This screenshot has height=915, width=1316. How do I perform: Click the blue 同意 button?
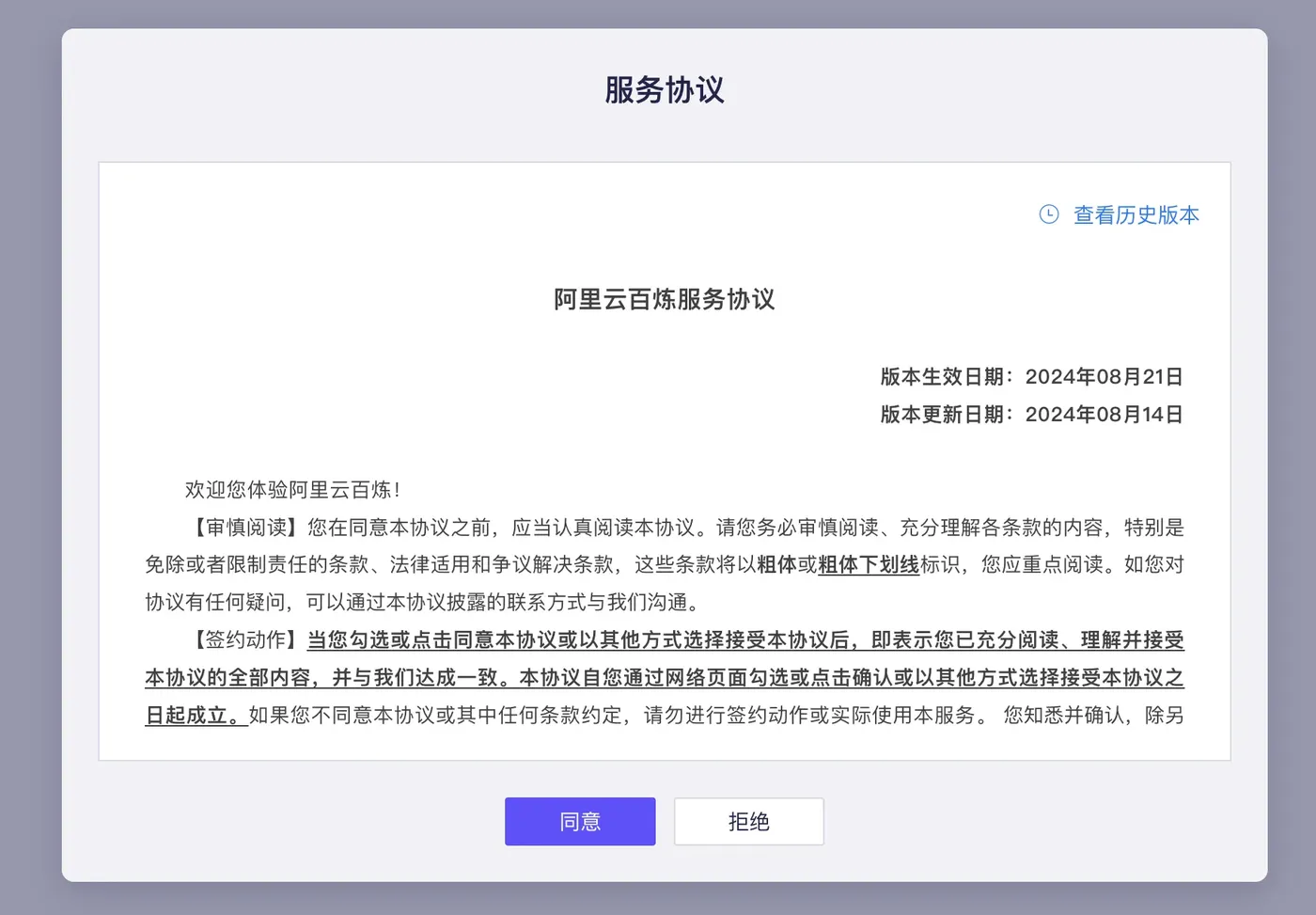click(x=580, y=822)
